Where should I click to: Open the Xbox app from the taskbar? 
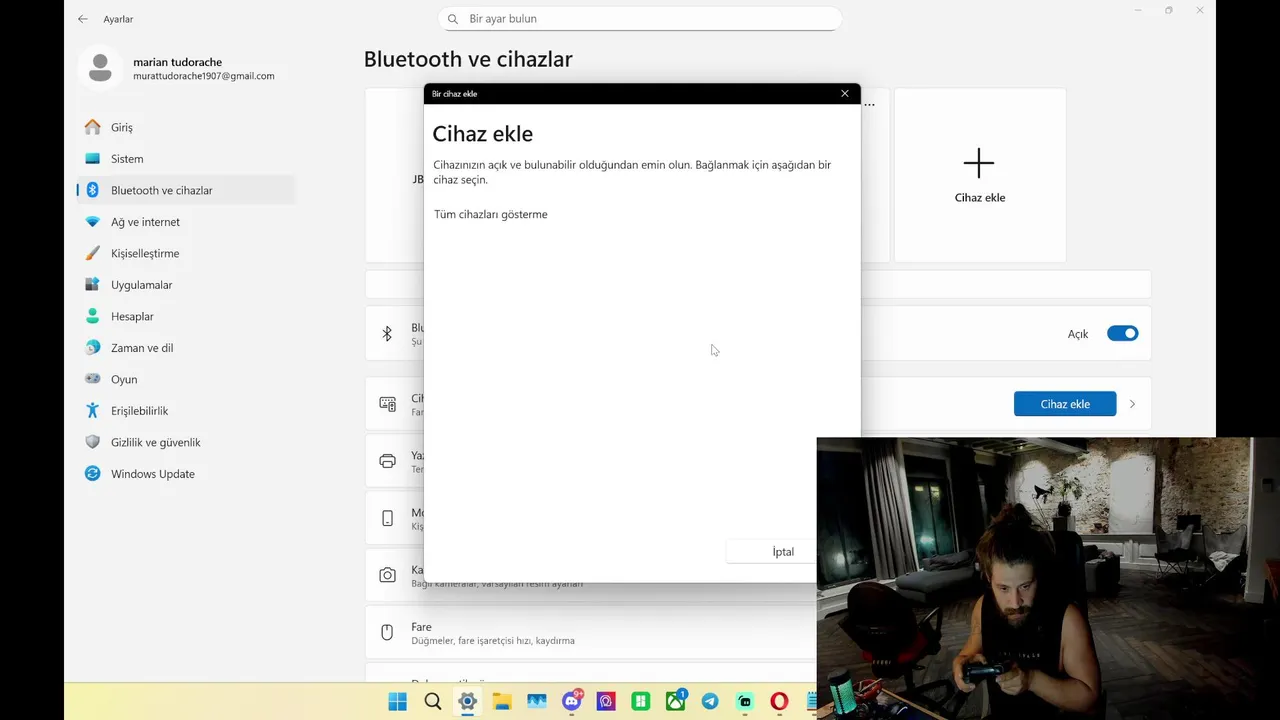click(675, 701)
